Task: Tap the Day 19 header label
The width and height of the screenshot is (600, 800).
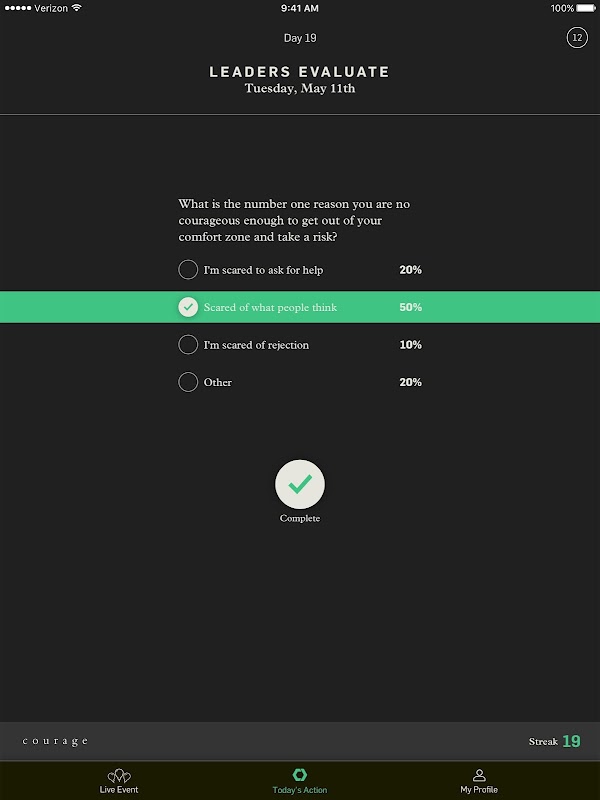Action: pyautogui.click(x=300, y=38)
